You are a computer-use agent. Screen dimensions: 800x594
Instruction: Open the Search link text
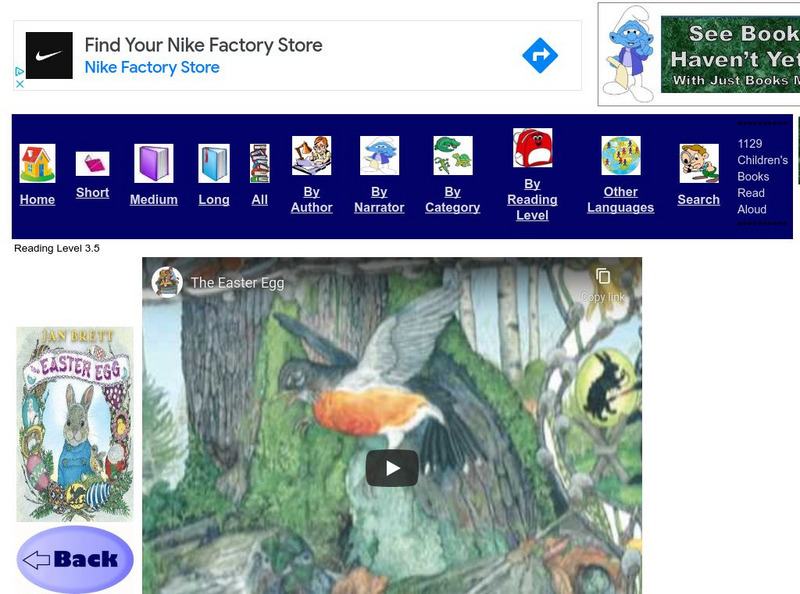(698, 200)
